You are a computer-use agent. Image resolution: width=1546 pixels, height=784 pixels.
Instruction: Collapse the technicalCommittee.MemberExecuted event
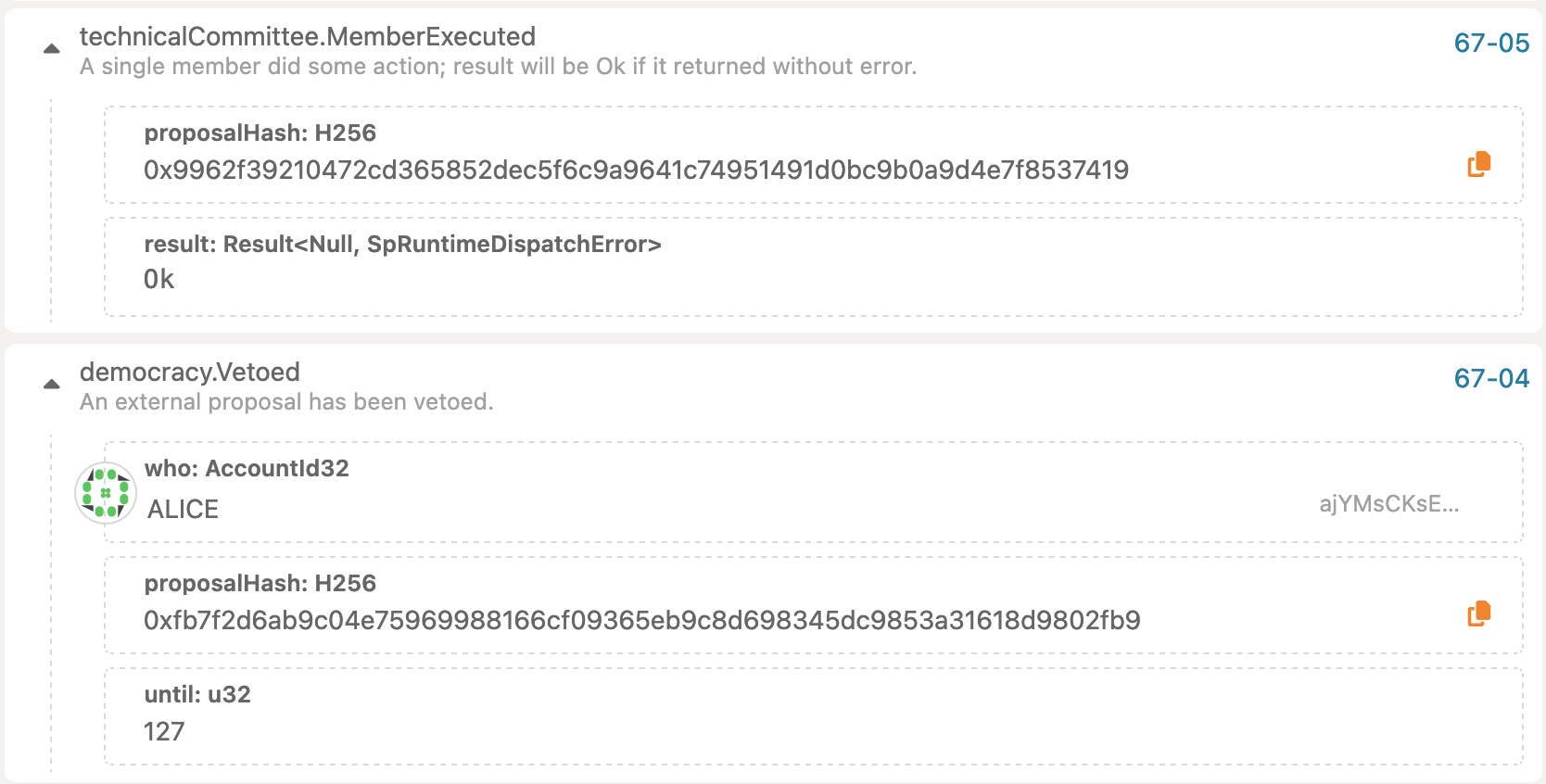tap(52, 49)
